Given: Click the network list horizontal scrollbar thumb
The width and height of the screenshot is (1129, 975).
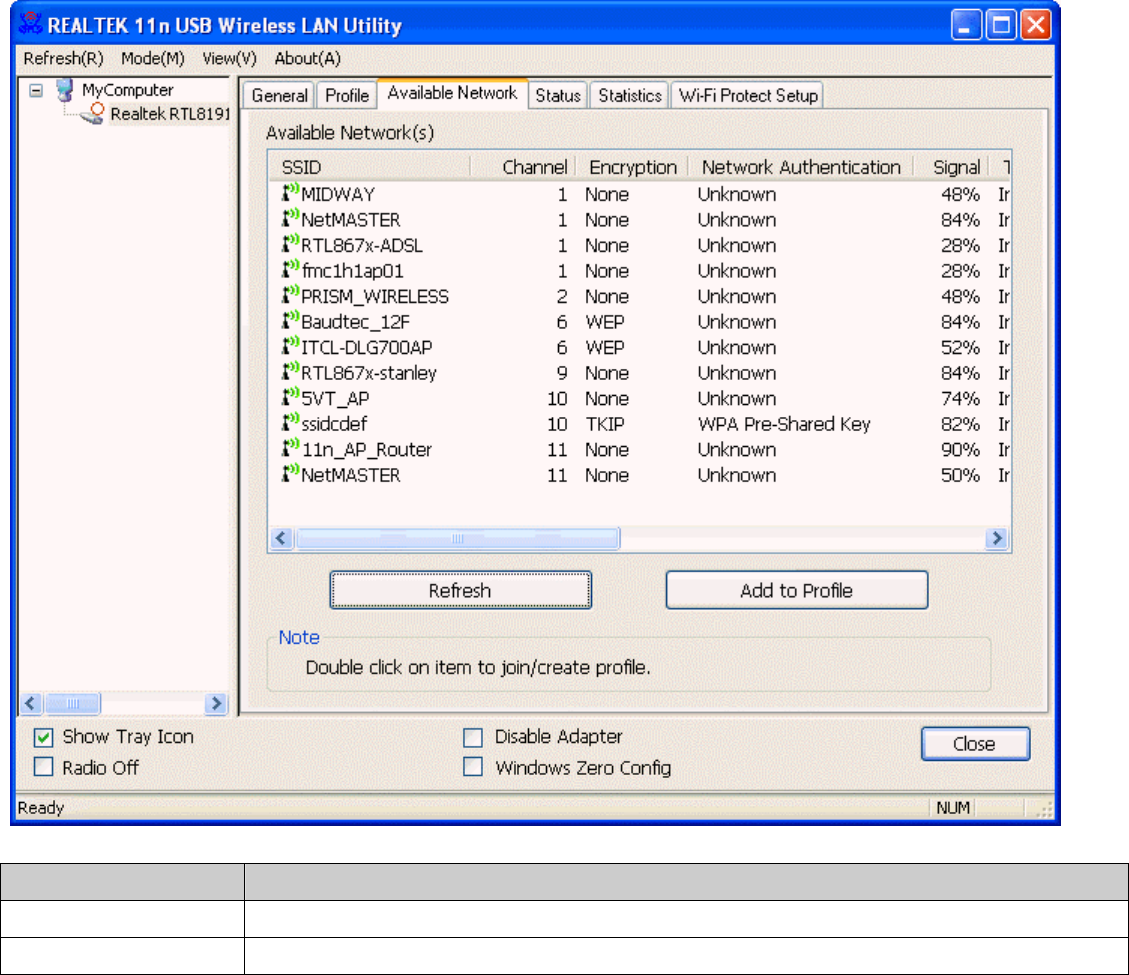Looking at the screenshot, I should pos(458,538).
